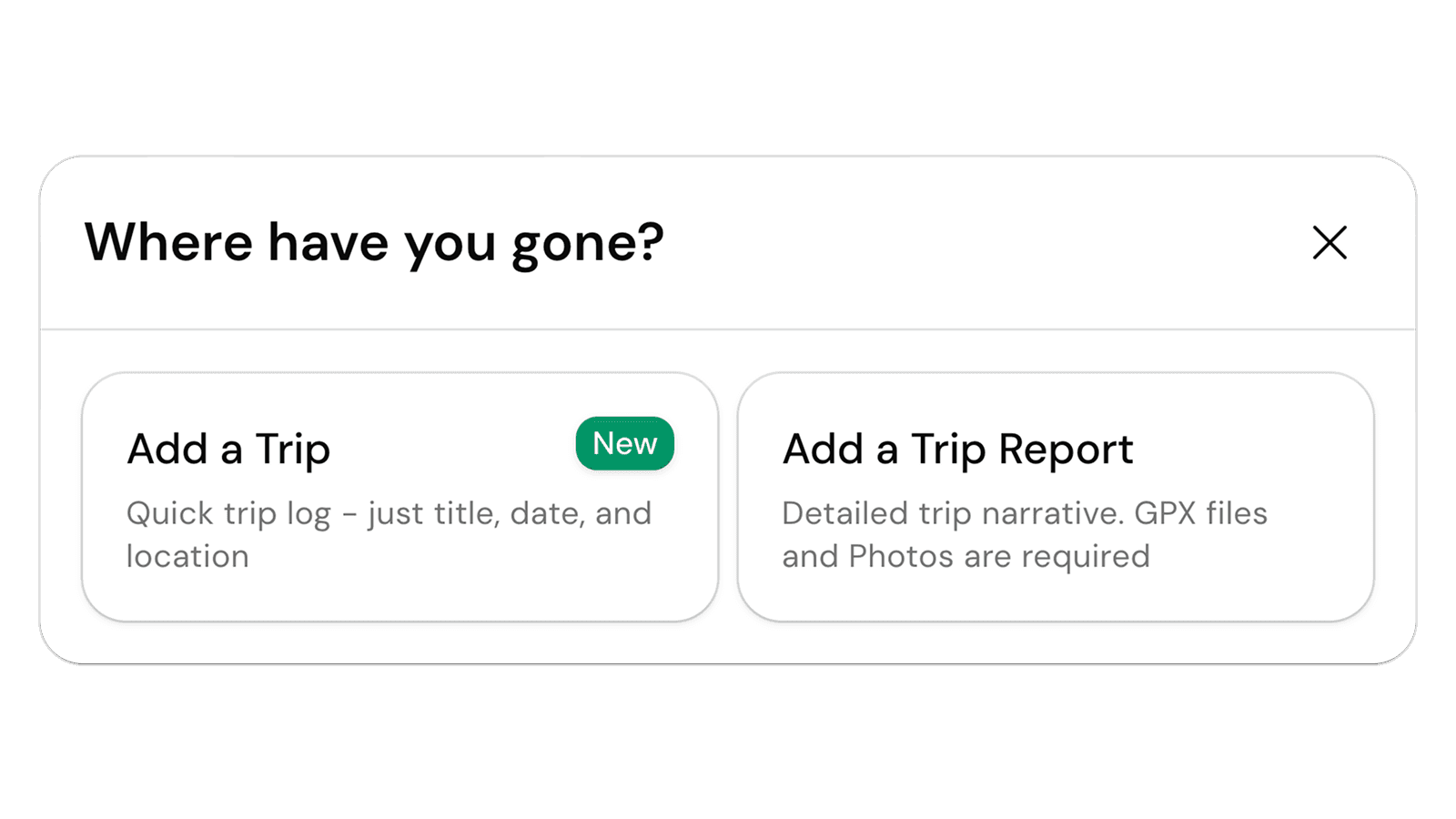1456x819 pixels.
Task: Click the 'Quick trip log' description line
Action: [x=228, y=514]
